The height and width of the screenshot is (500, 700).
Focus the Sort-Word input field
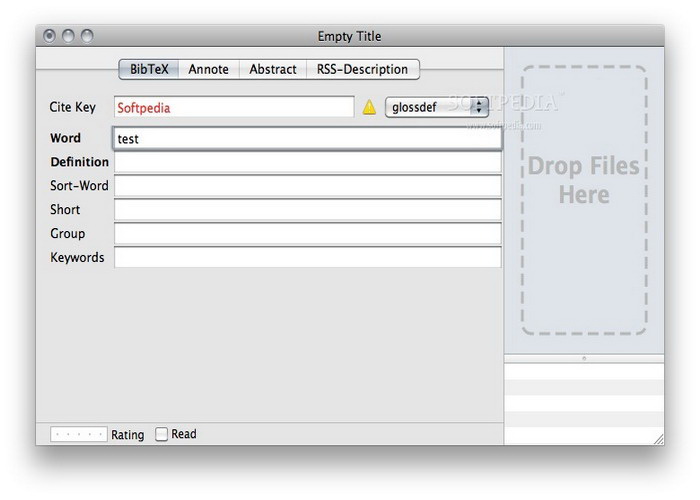point(308,186)
